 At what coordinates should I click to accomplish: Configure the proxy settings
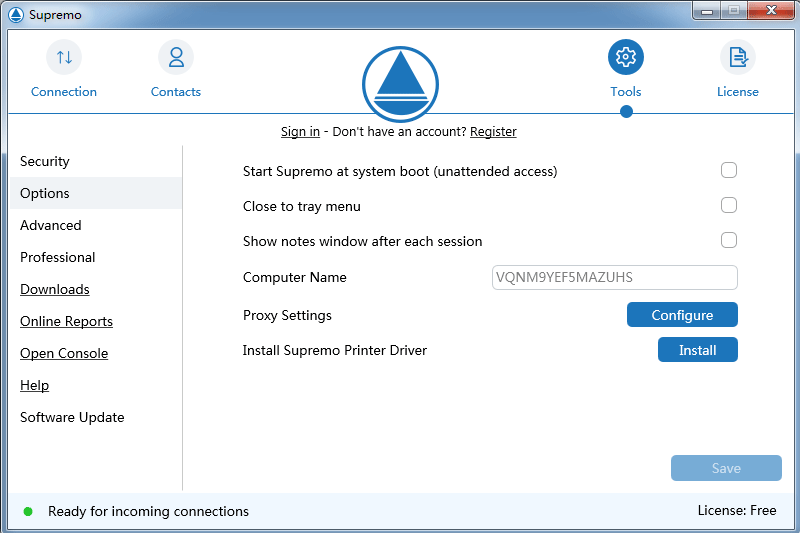click(x=682, y=315)
